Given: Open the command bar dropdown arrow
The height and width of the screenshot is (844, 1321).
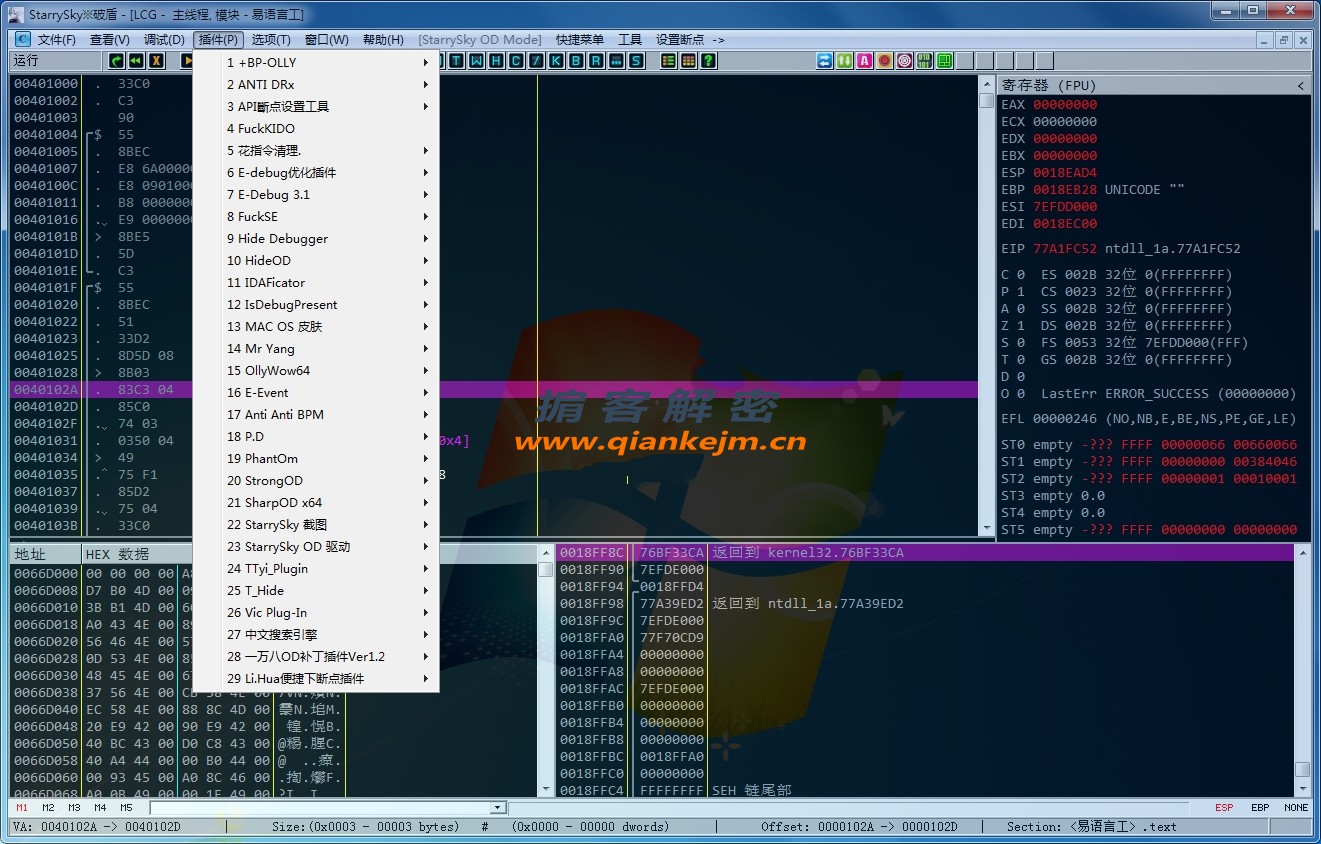Looking at the screenshot, I should [x=498, y=808].
